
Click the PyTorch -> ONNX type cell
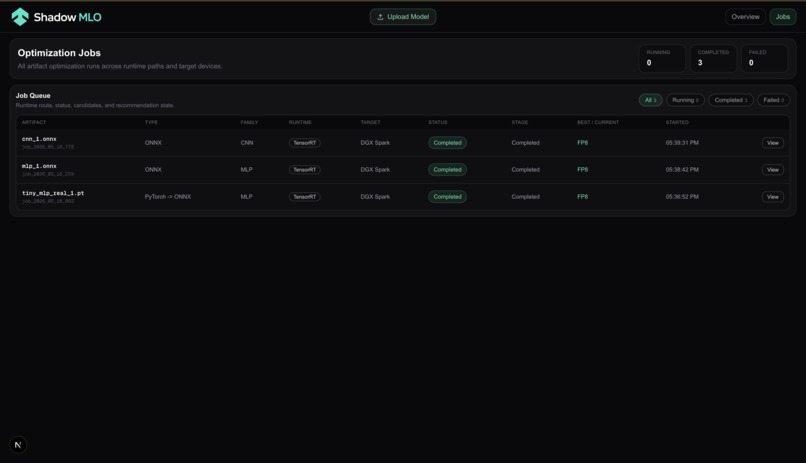168,197
